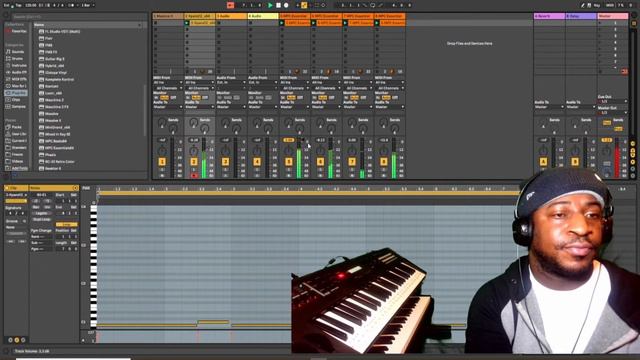This screenshot has width=640, height=360.
Task: Select MIDI Effects in browser categories
Action: coord(16,79)
